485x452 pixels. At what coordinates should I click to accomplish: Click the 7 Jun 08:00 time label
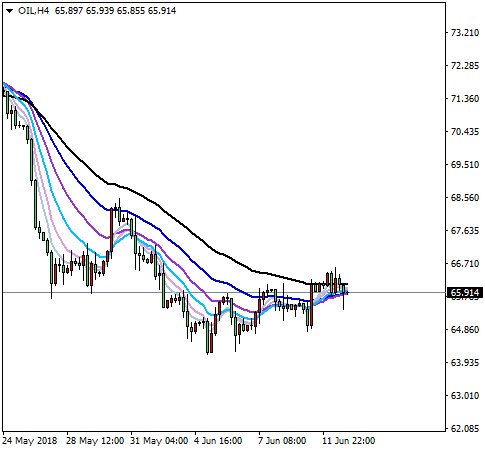click(282, 441)
